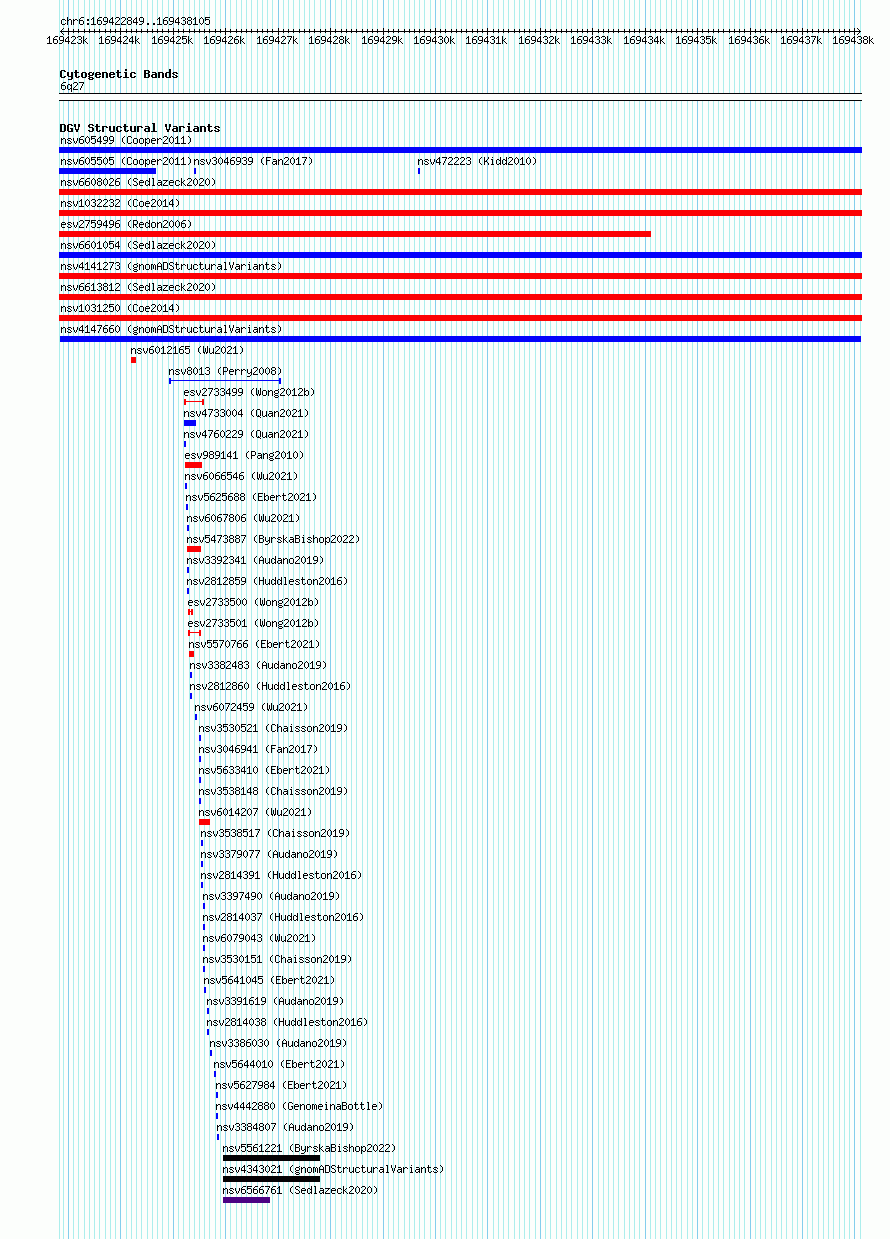Select the red bar of esv2759496 (Redon2006)

(355, 234)
